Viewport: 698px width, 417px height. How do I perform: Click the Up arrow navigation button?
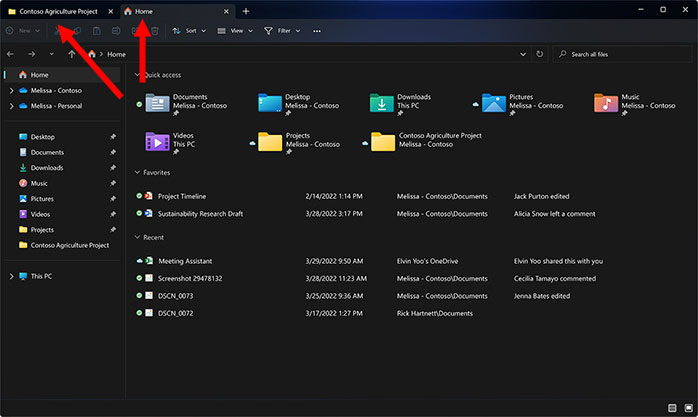coord(72,54)
